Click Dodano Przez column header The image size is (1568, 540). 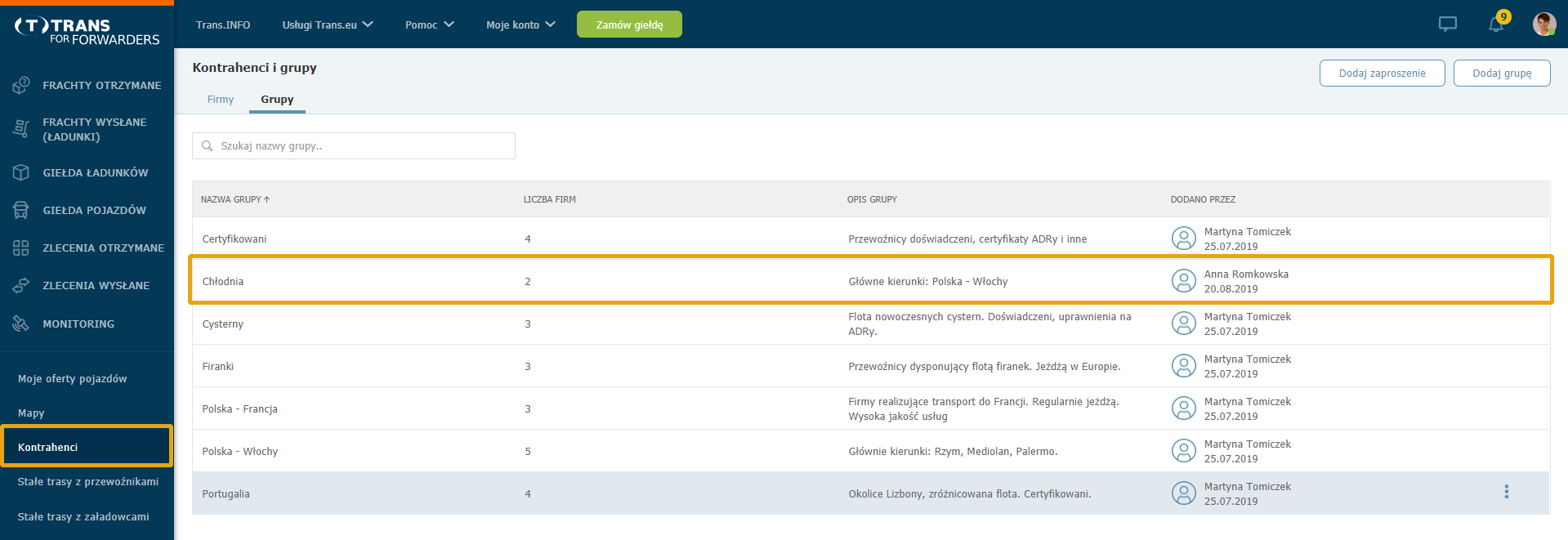1203,199
